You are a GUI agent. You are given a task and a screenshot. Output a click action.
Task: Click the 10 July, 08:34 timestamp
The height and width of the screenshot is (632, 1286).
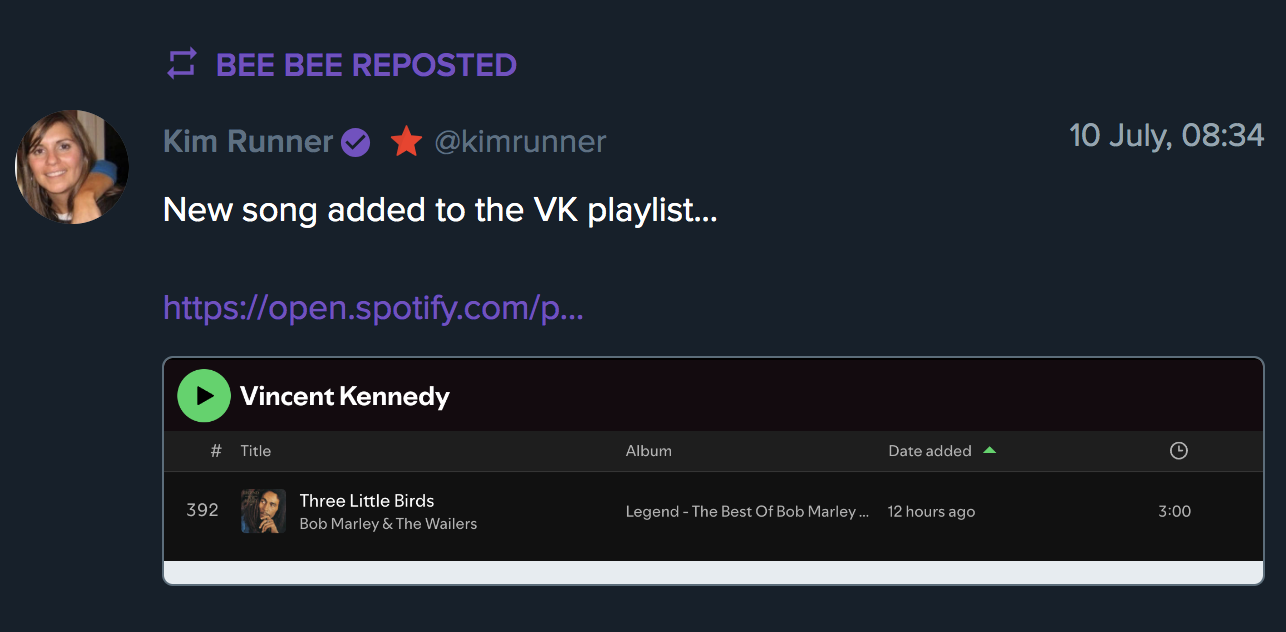1166,135
